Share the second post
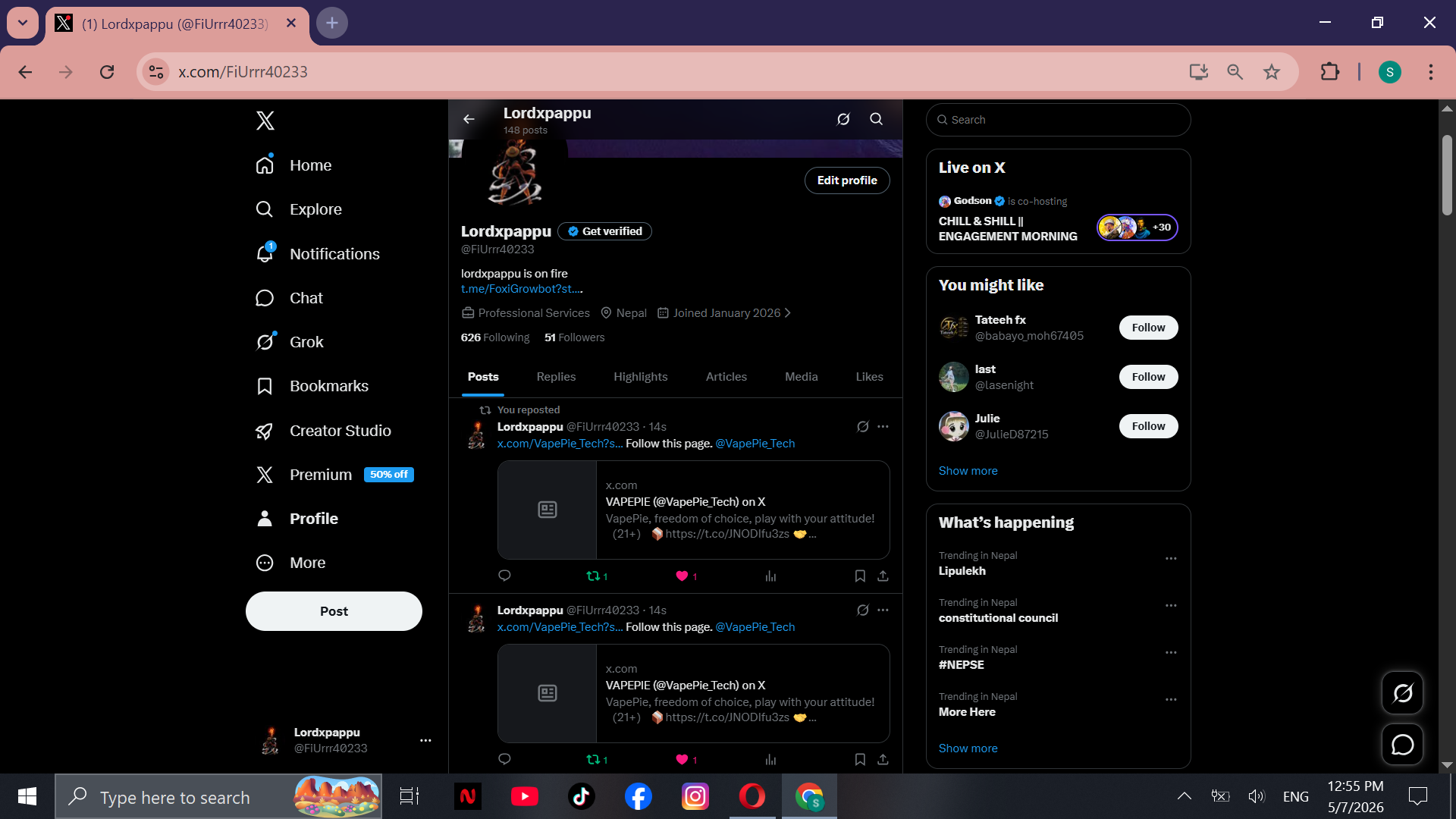The width and height of the screenshot is (1456, 819). point(883,760)
